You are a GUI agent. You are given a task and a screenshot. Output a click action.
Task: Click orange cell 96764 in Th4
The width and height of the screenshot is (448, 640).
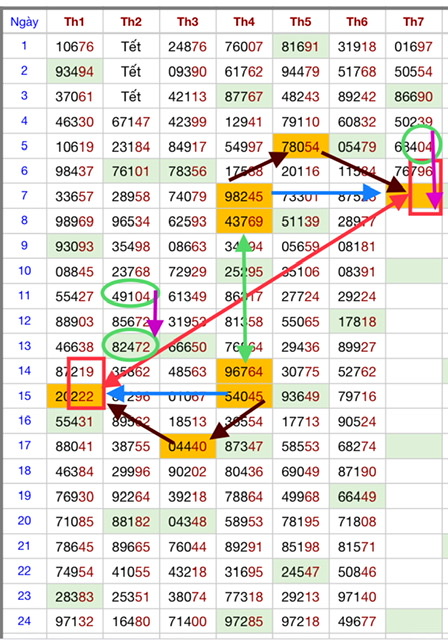point(244,371)
